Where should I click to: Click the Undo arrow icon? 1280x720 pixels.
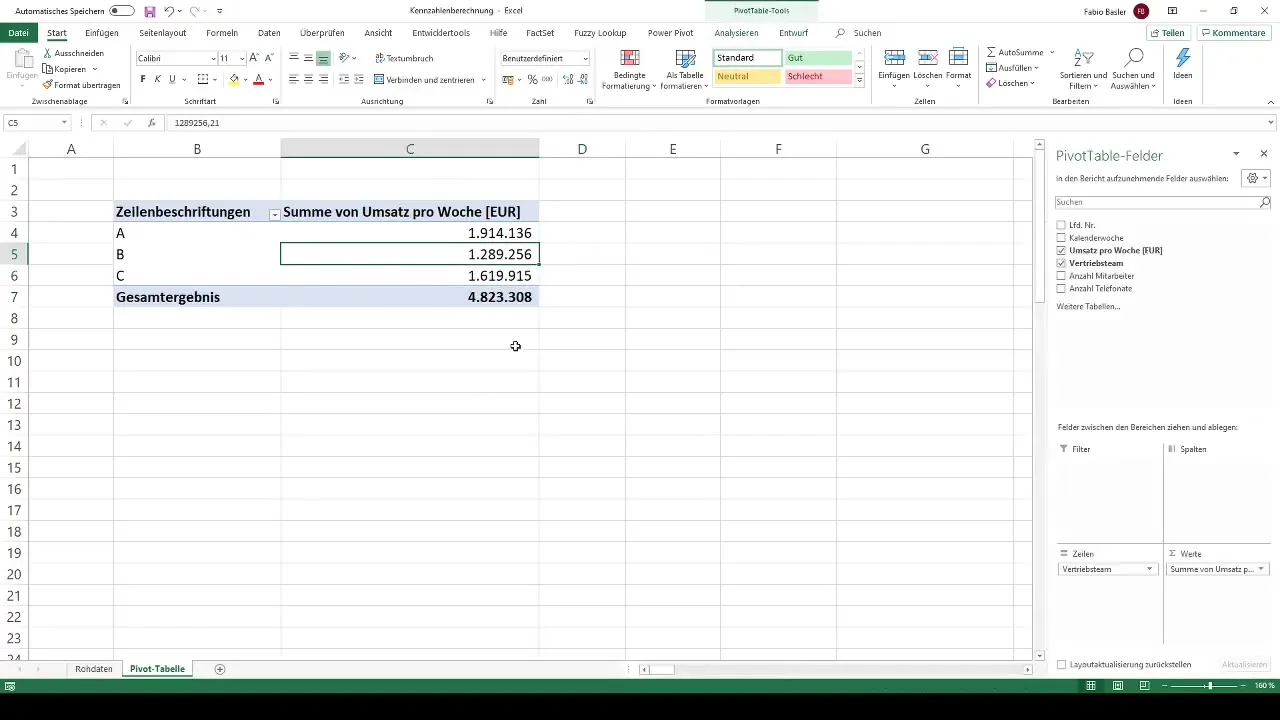[169, 10]
